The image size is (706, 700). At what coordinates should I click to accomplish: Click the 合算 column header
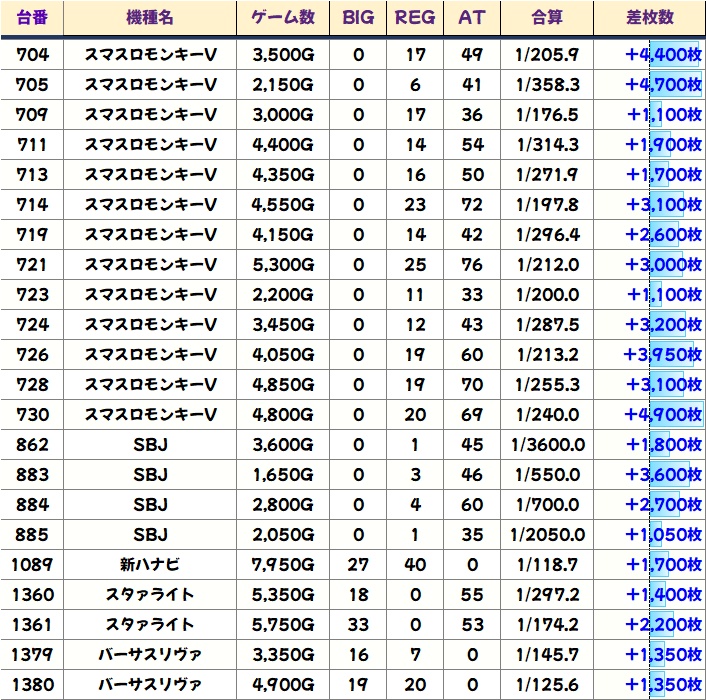[547, 18]
